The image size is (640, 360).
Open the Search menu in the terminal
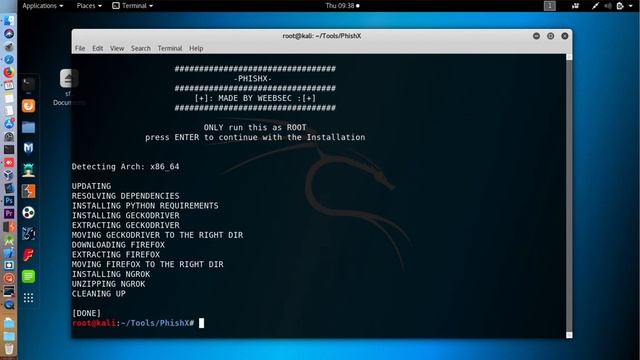pyautogui.click(x=141, y=49)
